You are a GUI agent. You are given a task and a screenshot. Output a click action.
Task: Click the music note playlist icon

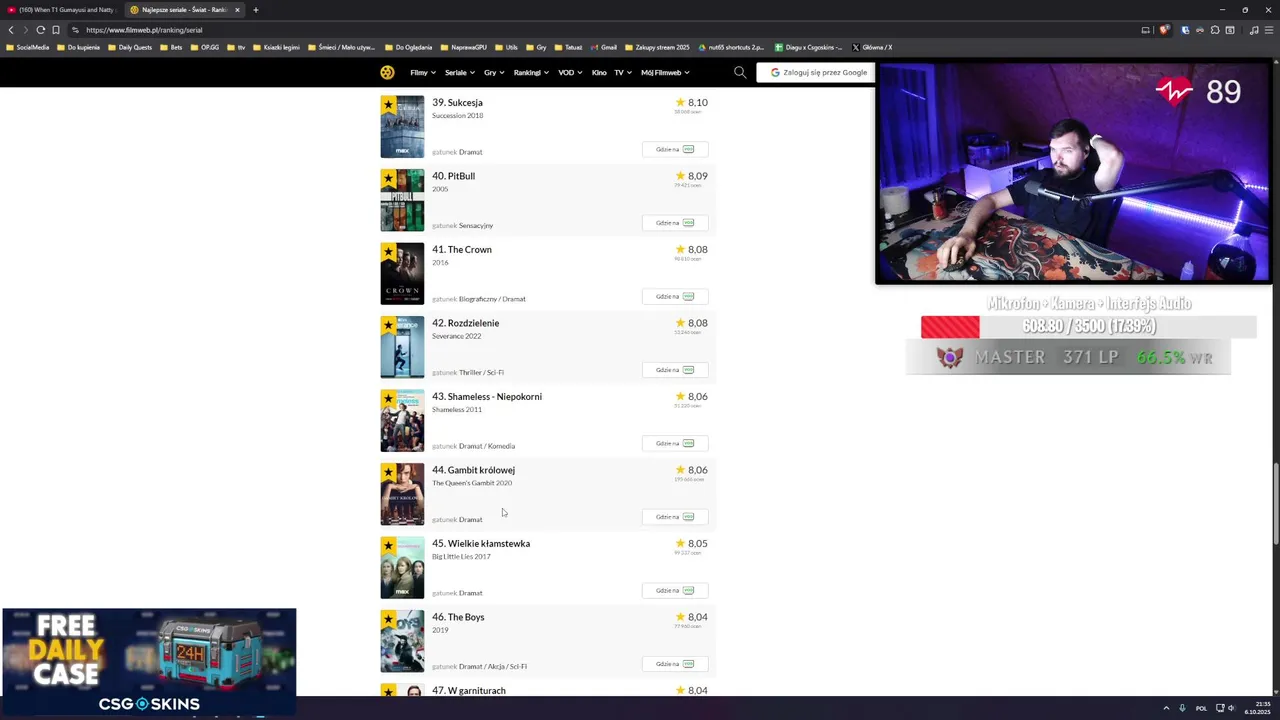pyautogui.click(x=1254, y=30)
